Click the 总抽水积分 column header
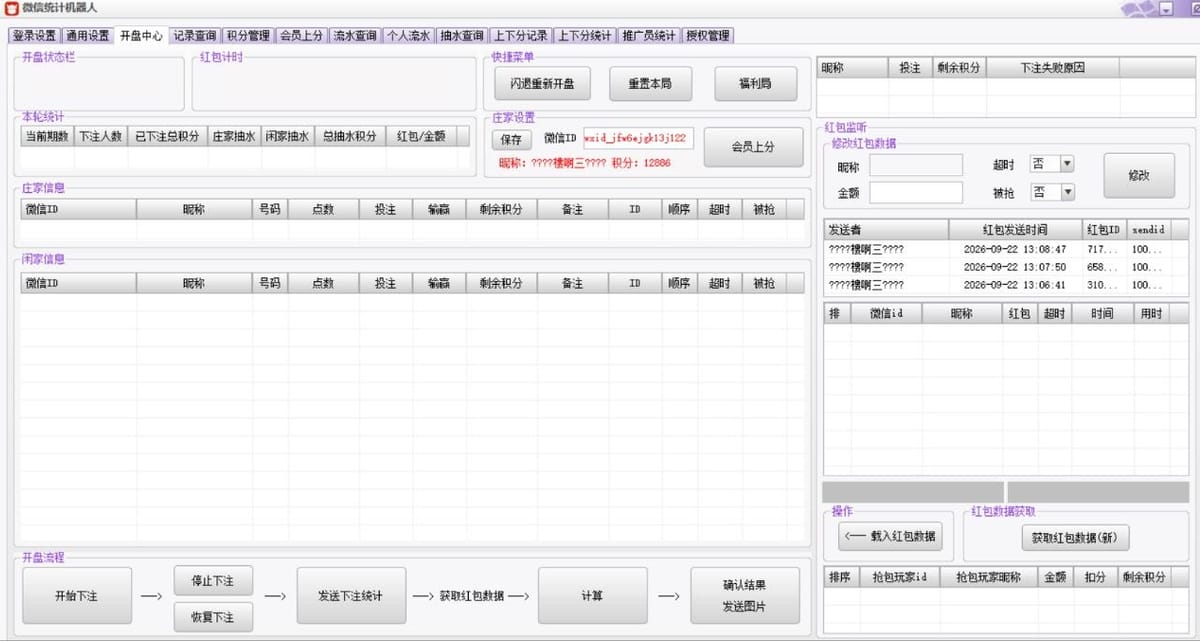1200x641 pixels. (x=349, y=136)
